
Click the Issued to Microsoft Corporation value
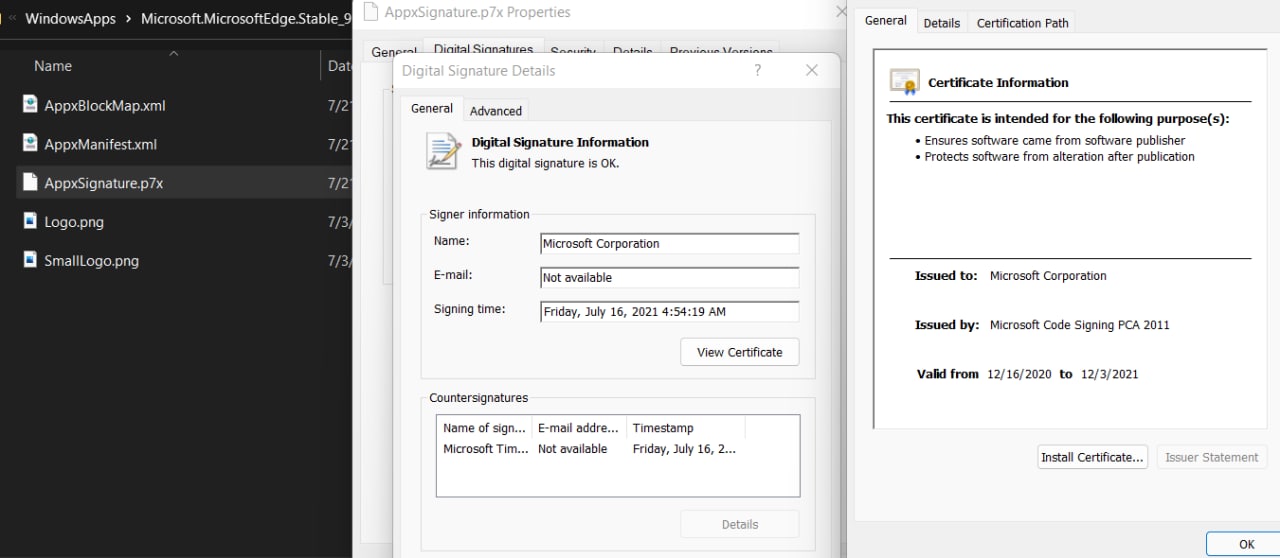tap(1048, 275)
